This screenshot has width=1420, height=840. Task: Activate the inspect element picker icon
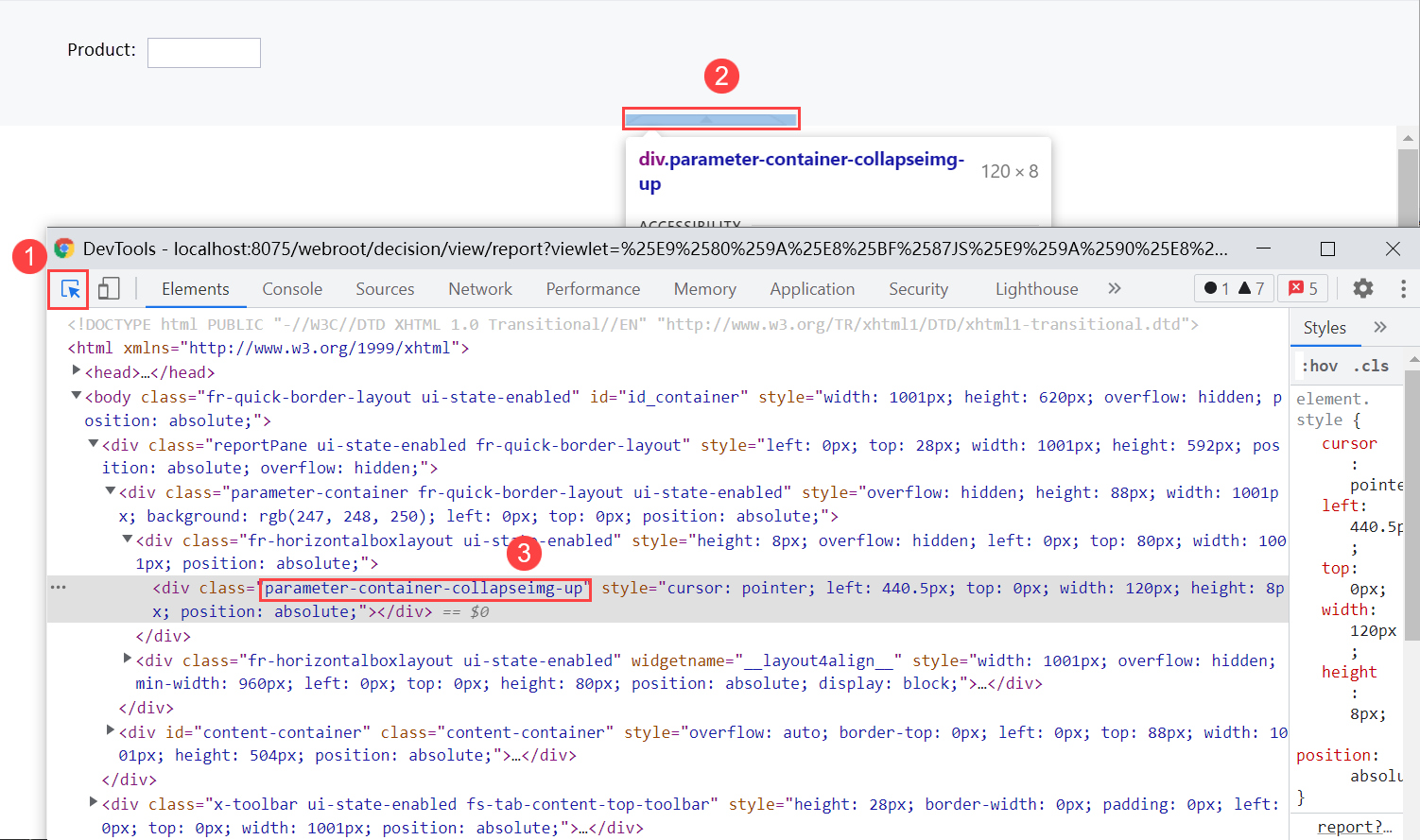(x=70, y=289)
